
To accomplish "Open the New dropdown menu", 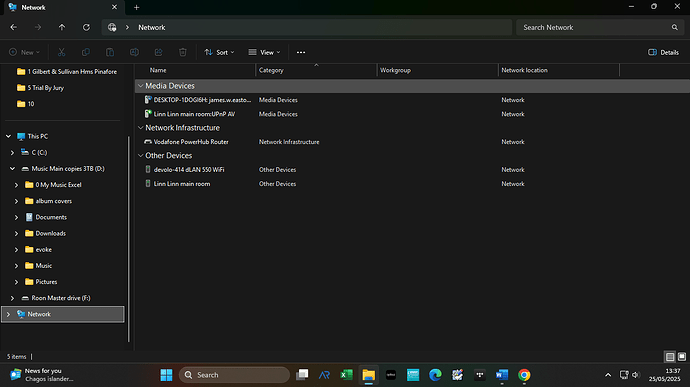I will pos(25,52).
